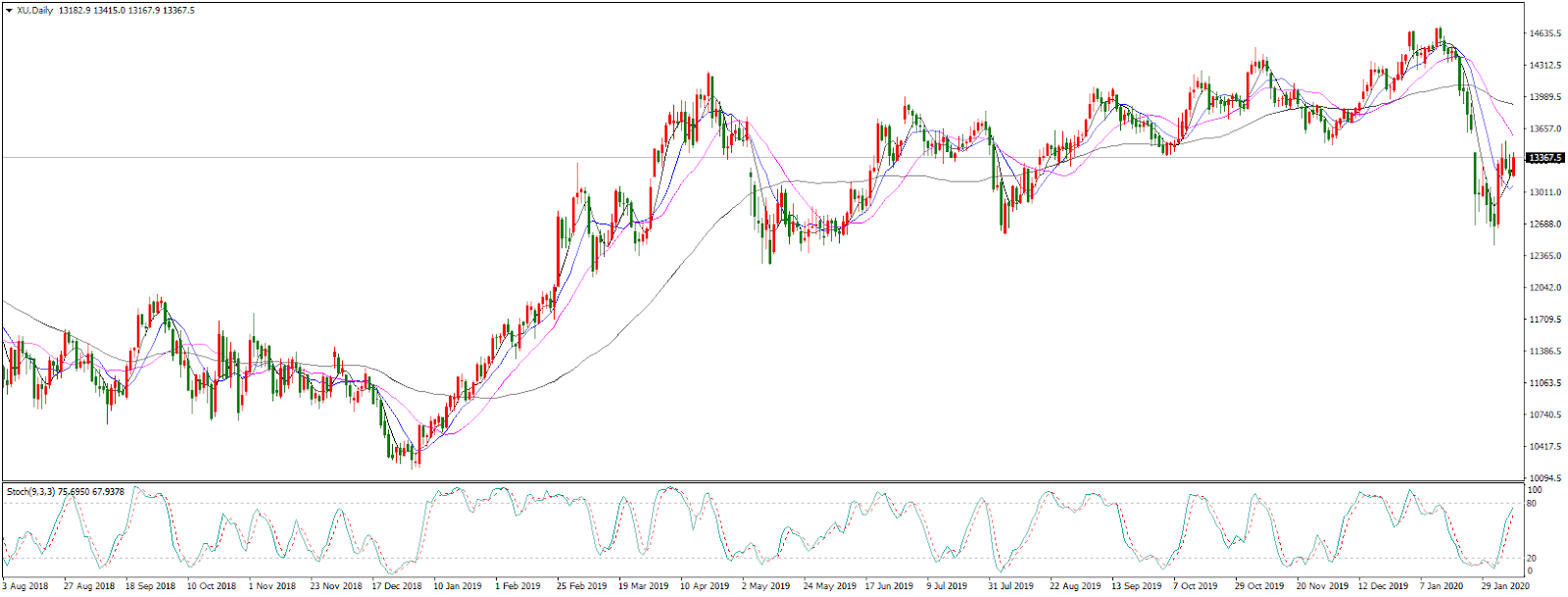Click the 31 Jul 2019 date label
Screen dimensions: 1568x597
pos(1010,586)
